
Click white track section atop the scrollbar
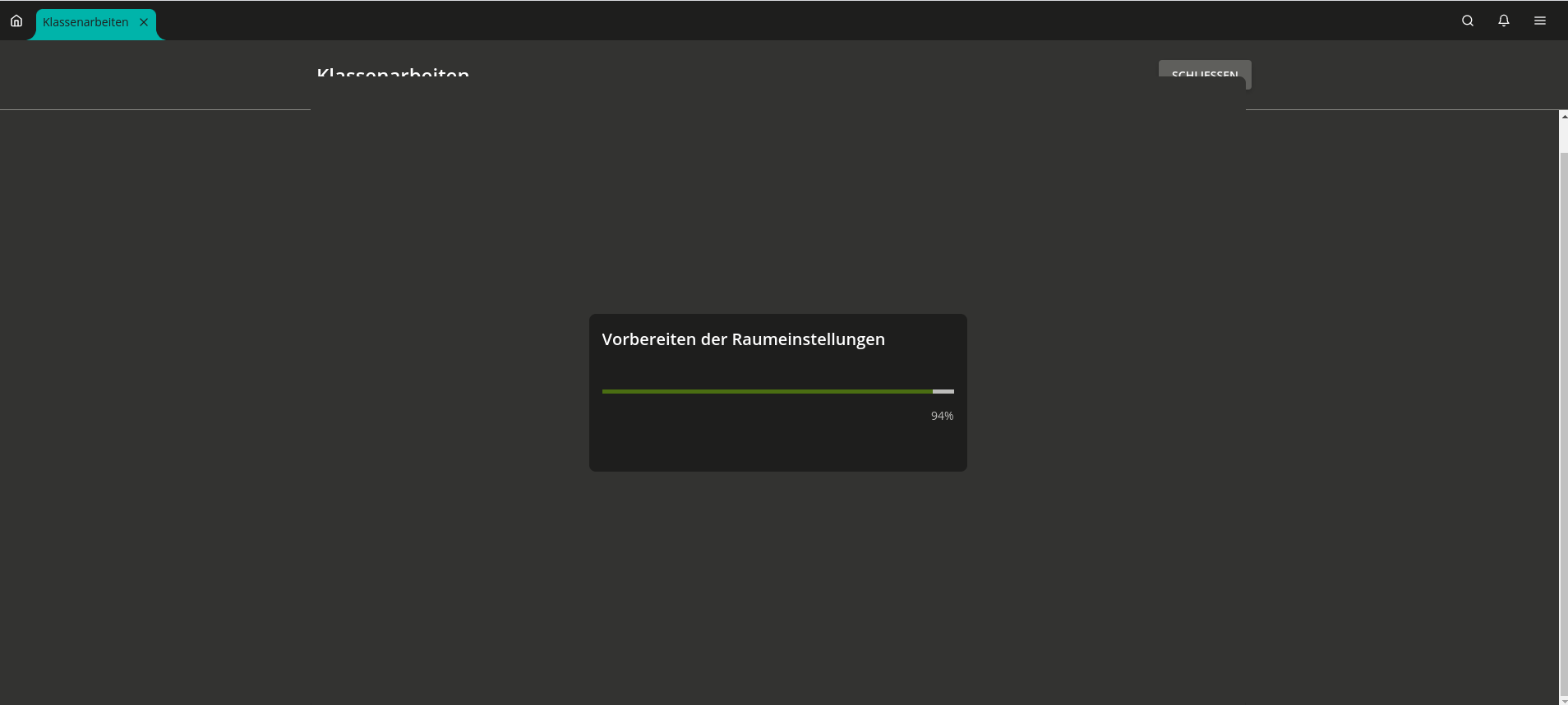pyautogui.click(x=1563, y=137)
